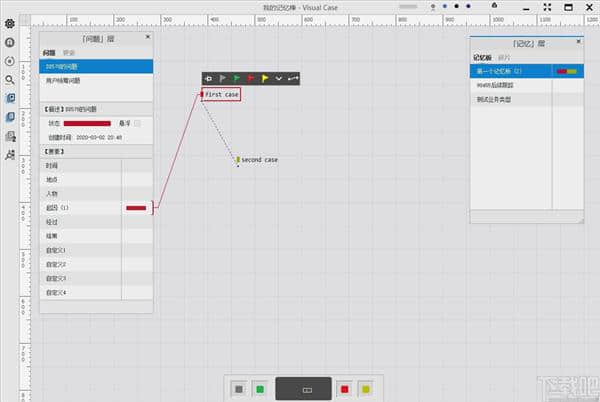Click the dark center button in bottom toolbar
This screenshot has width=600, height=402.
coord(303,389)
